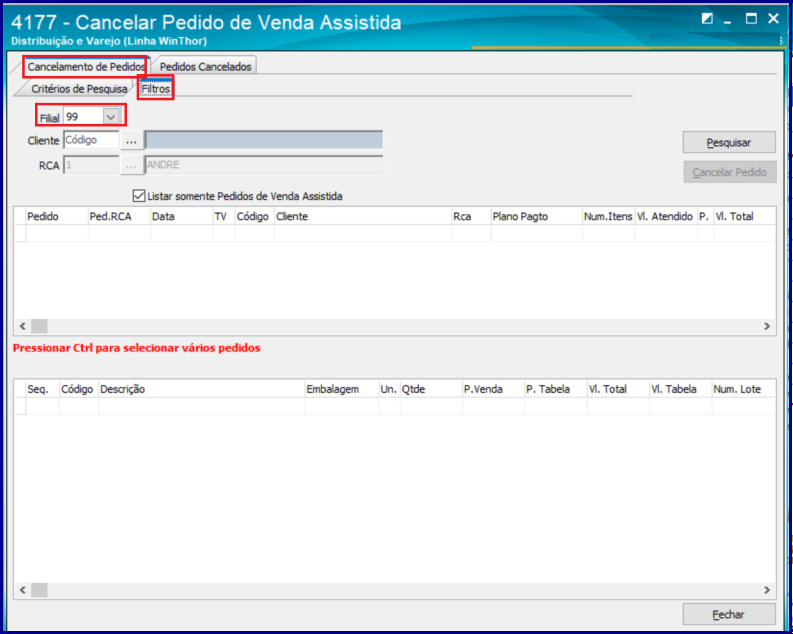The image size is (793, 634).
Task: Click the Plano Pagto column header
Action: click(537, 216)
